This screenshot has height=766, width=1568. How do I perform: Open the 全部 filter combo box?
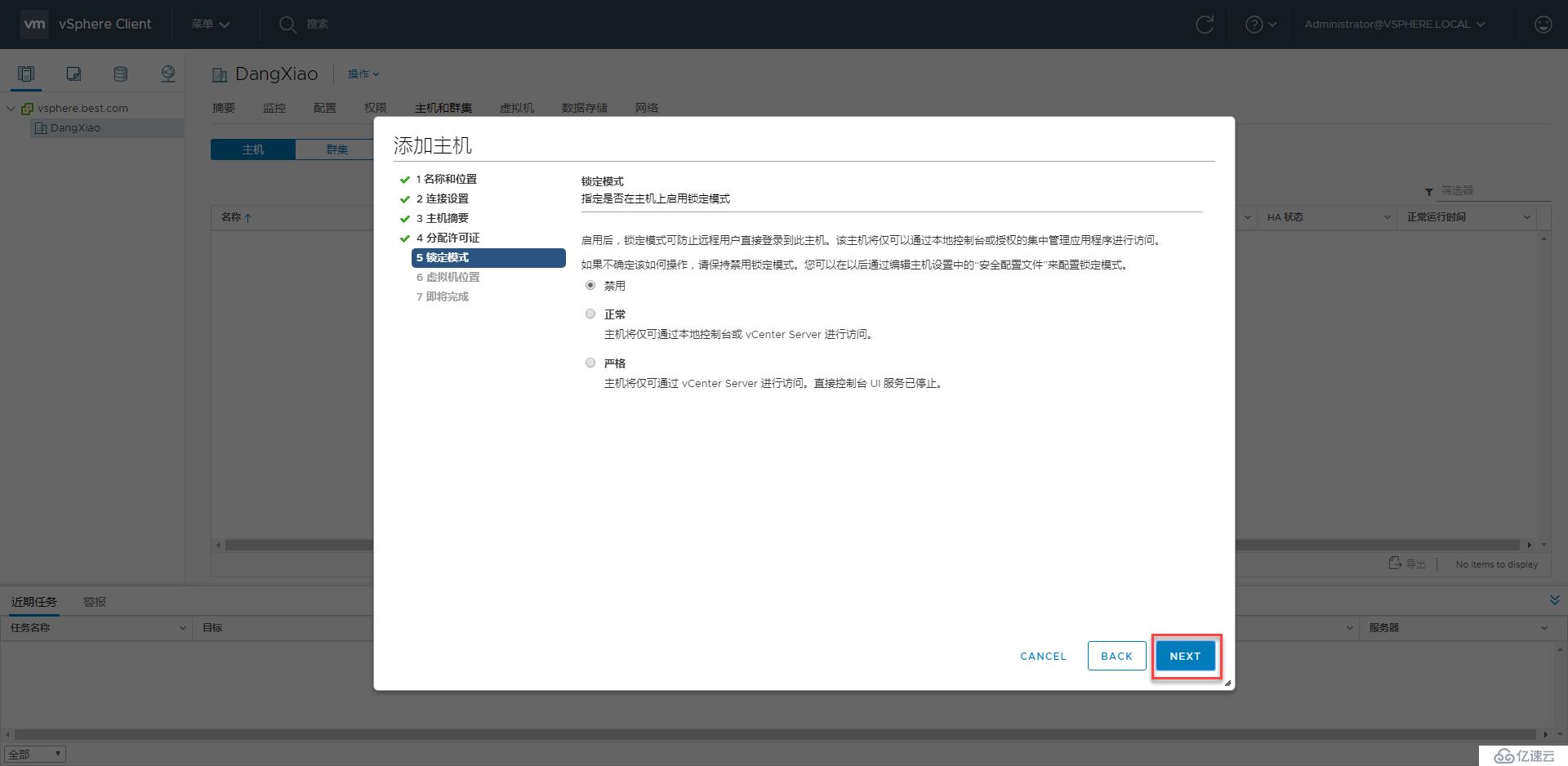[34, 755]
